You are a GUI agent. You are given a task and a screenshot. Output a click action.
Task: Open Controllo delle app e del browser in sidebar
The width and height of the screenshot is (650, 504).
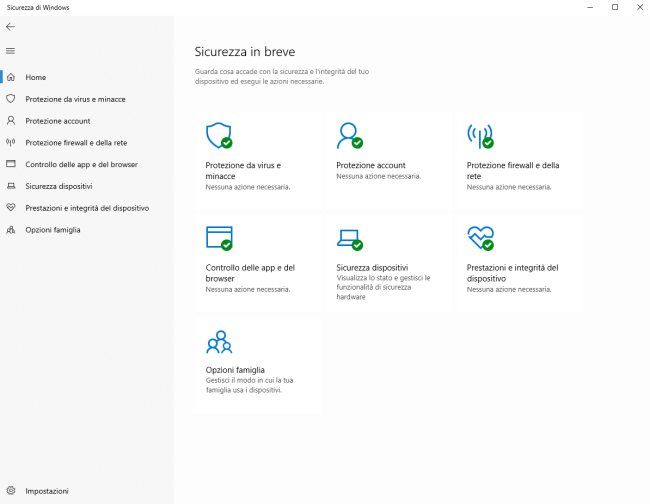tap(81, 165)
